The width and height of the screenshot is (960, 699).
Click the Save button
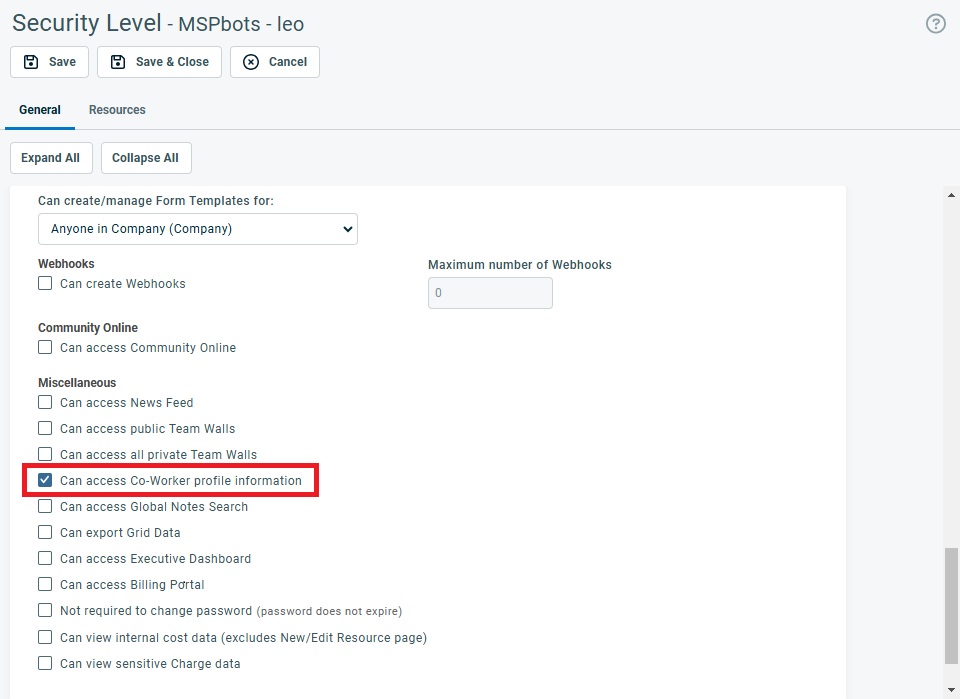[50, 62]
